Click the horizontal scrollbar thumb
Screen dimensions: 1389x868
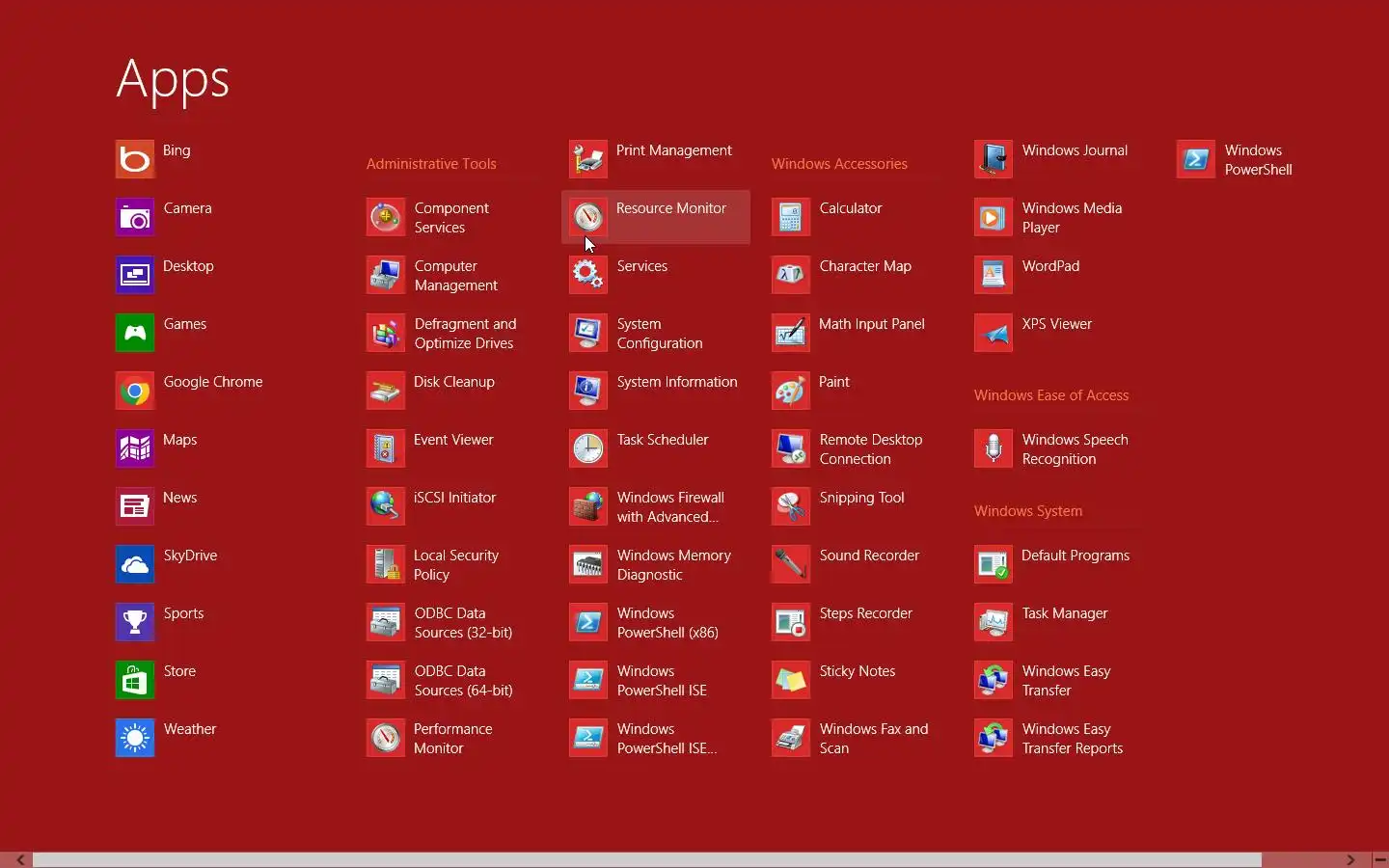[x=647, y=860]
